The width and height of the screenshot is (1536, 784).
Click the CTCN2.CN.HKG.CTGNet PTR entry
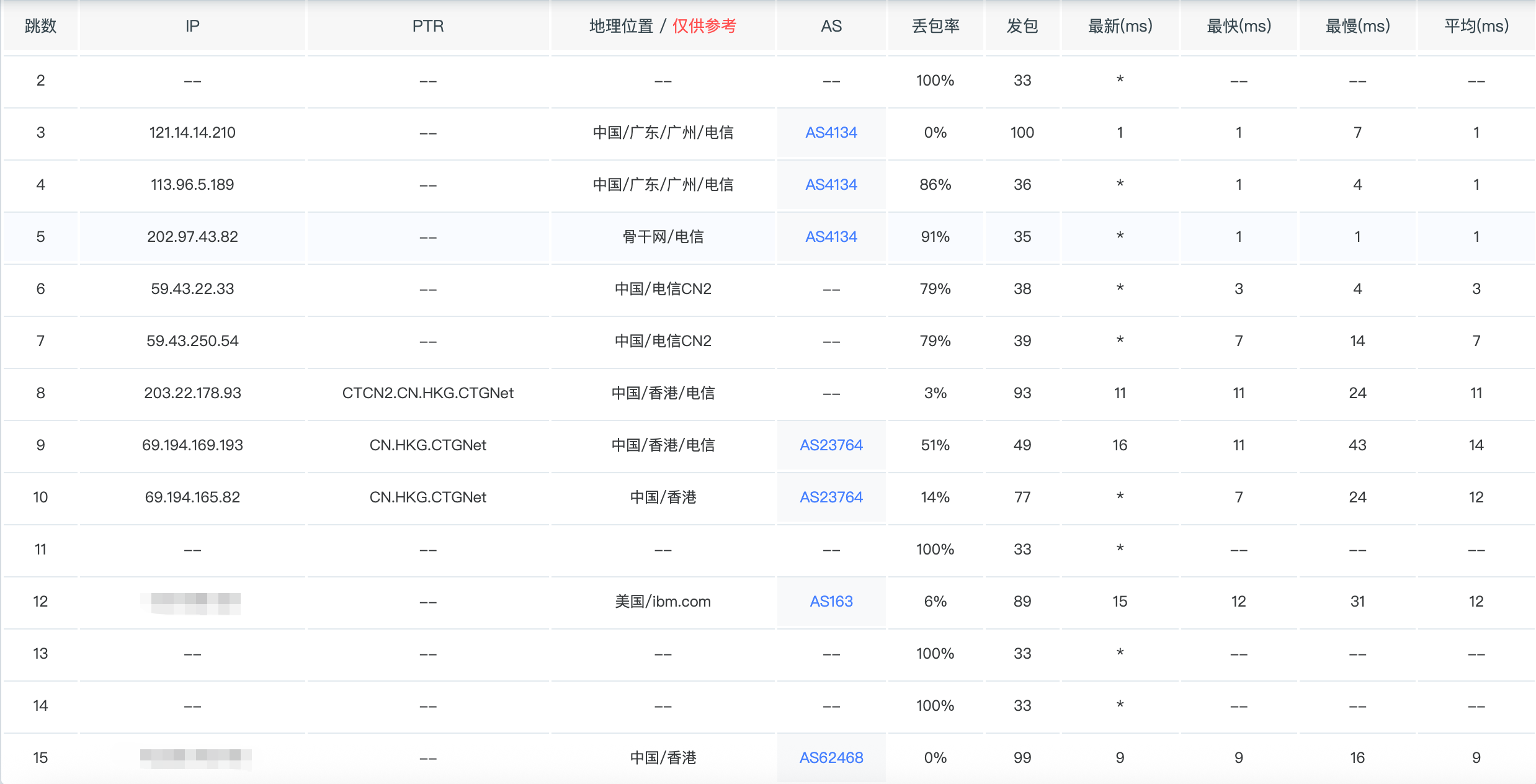[428, 393]
